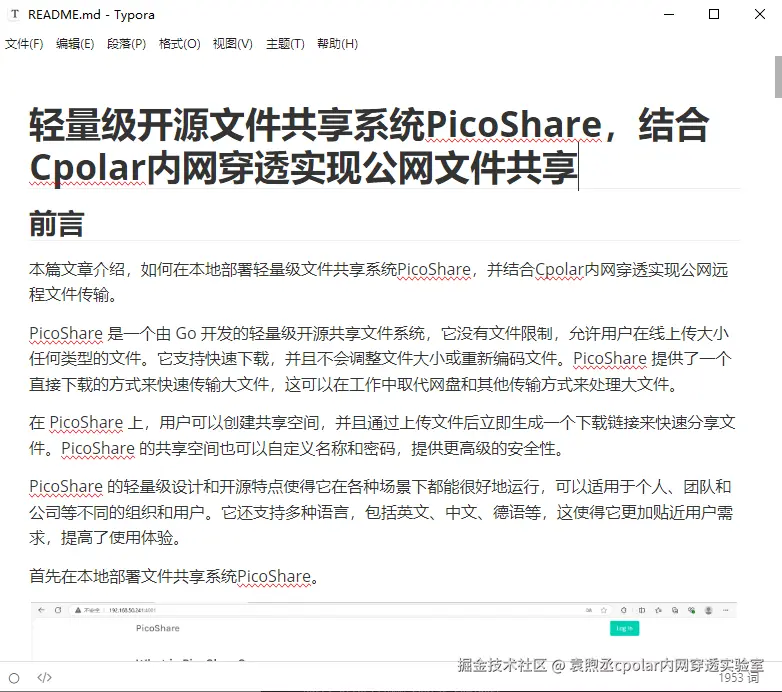Close the Typora window
The image size is (782, 692).
pos(760,14)
